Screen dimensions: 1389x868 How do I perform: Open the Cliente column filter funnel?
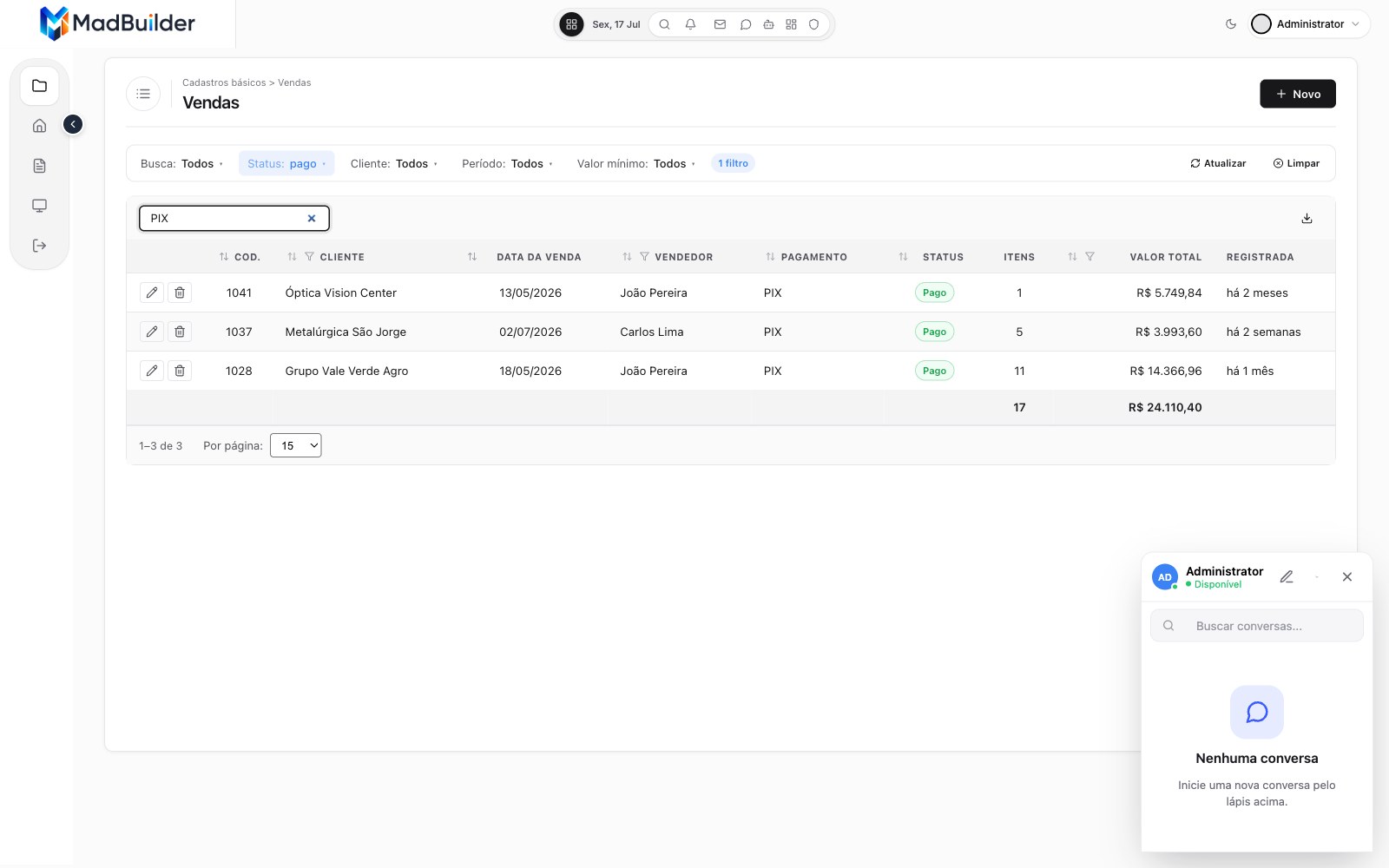tap(309, 257)
